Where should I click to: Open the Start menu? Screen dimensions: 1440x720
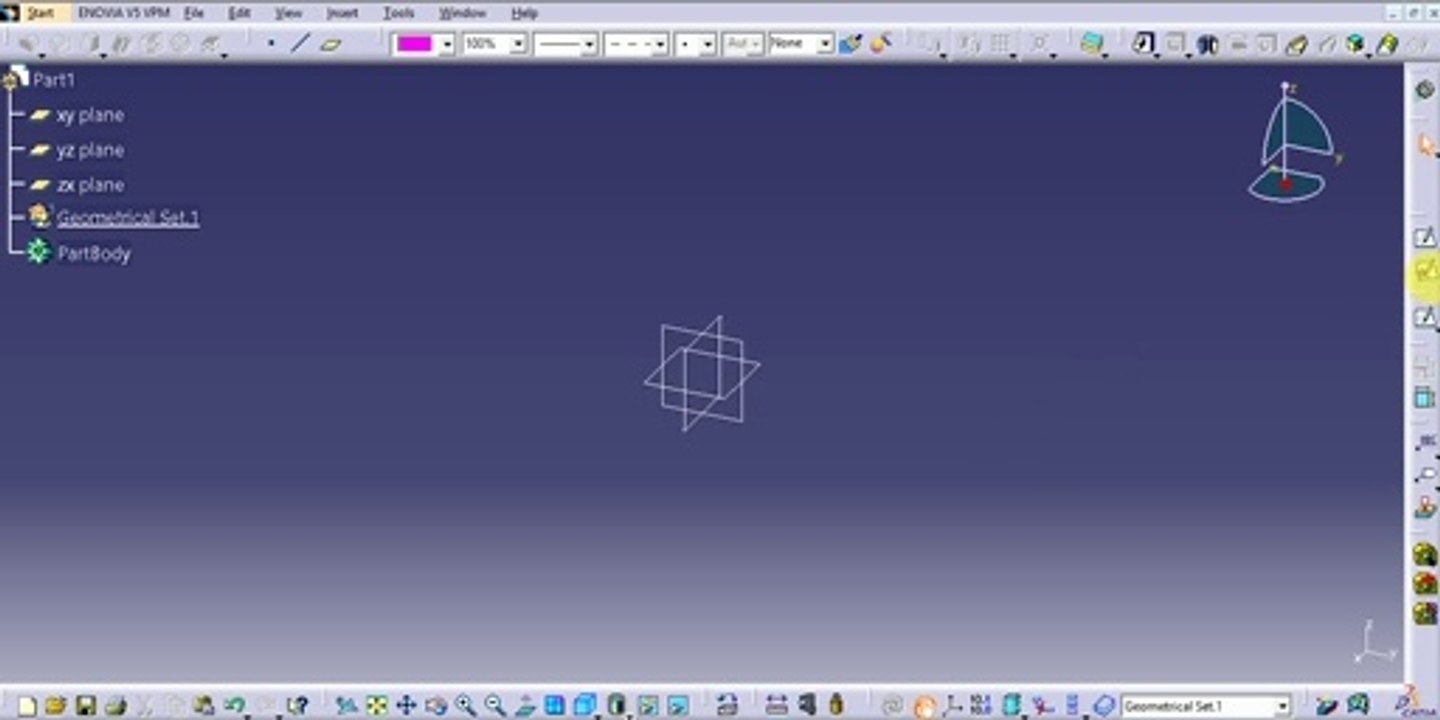39,13
